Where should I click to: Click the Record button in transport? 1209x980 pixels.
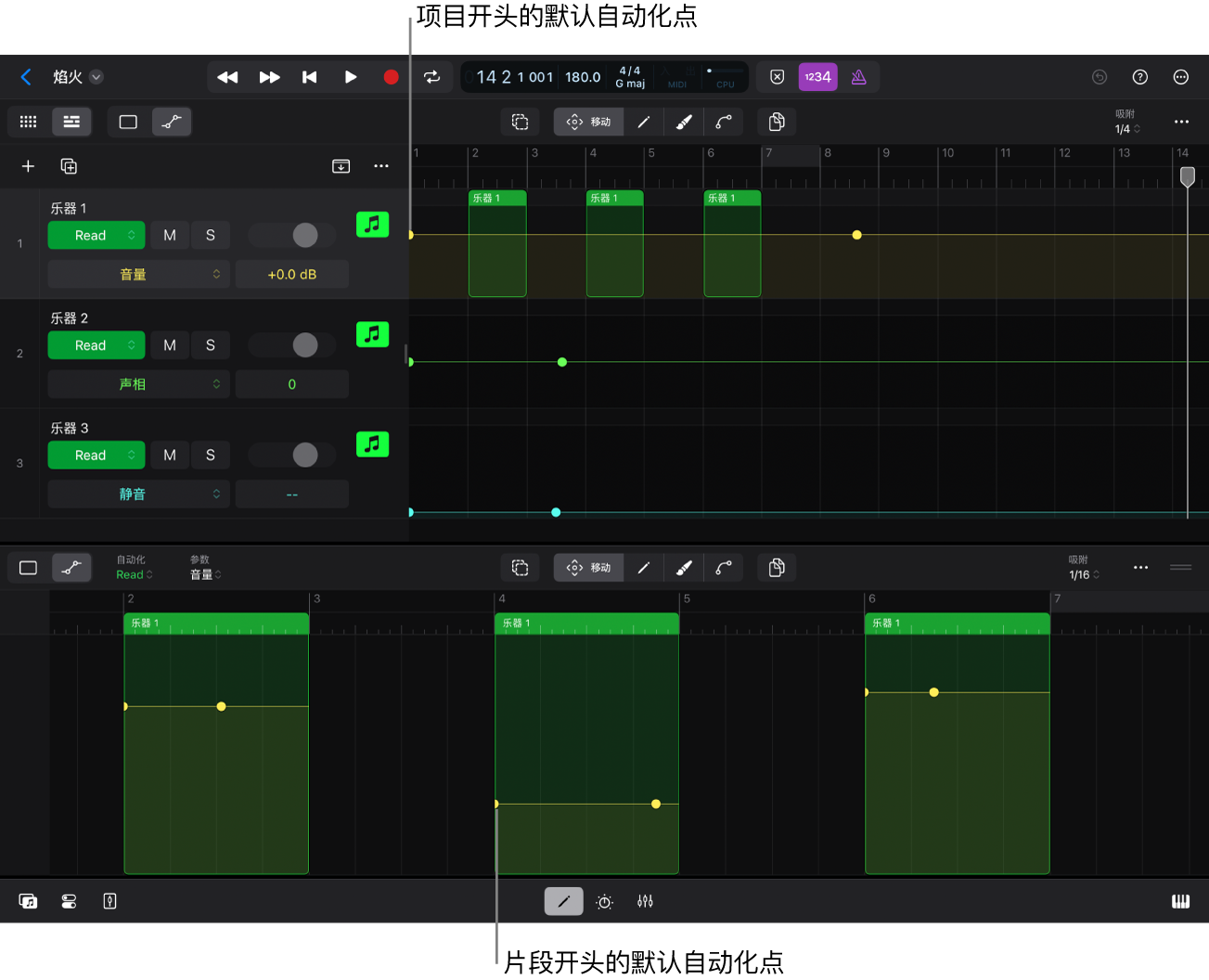coord(391,77)
